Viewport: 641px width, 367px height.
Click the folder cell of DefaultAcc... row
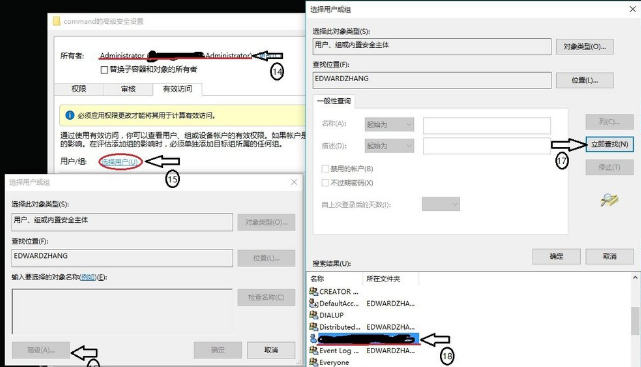(x=391, y=303)
